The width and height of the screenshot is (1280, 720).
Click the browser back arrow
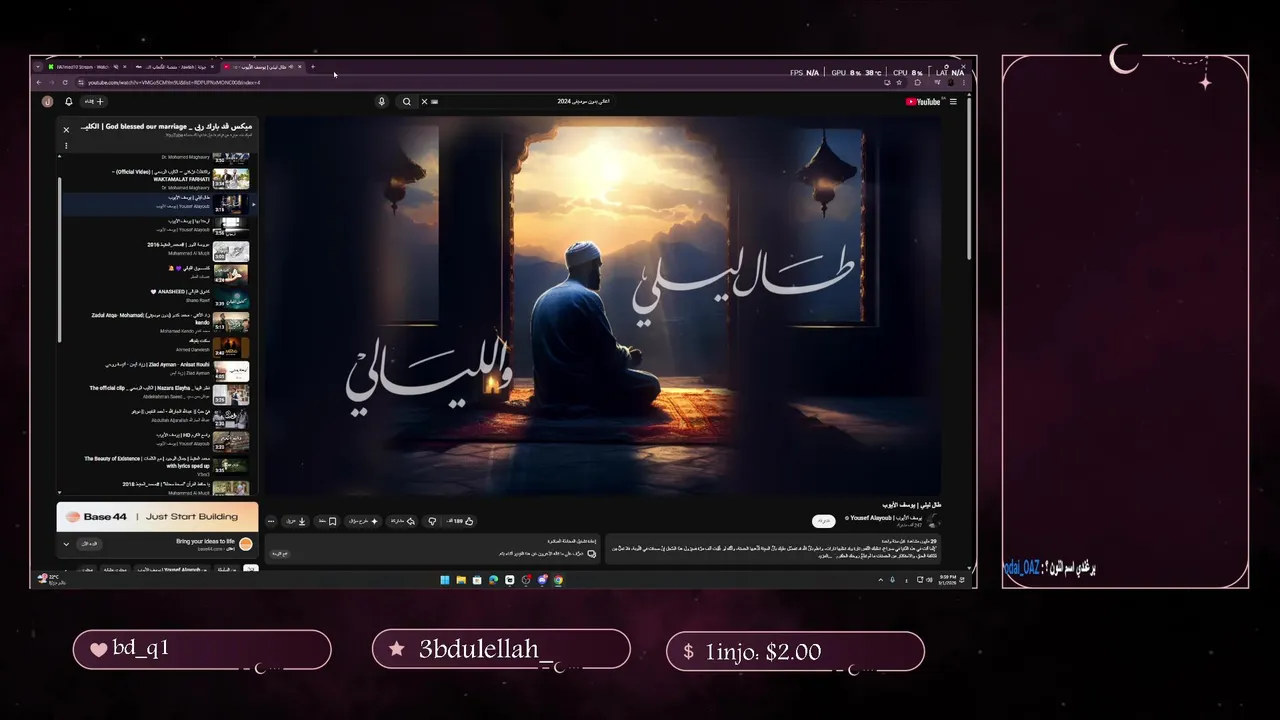tap(39, 82)
